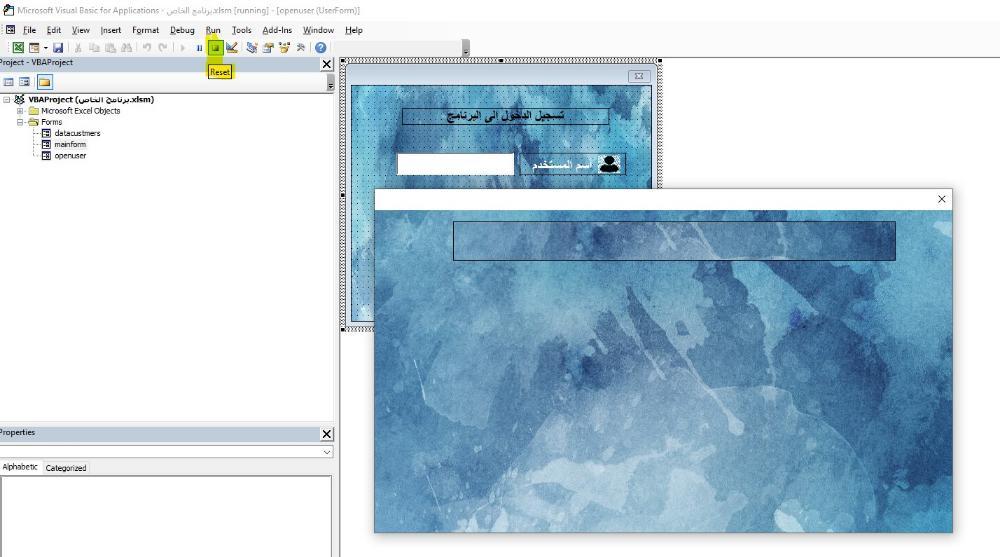This screenshot has height=557, width=1000.
Task: Switch to the Alphabetic properties tab
Action: click(x=20, y=467)
